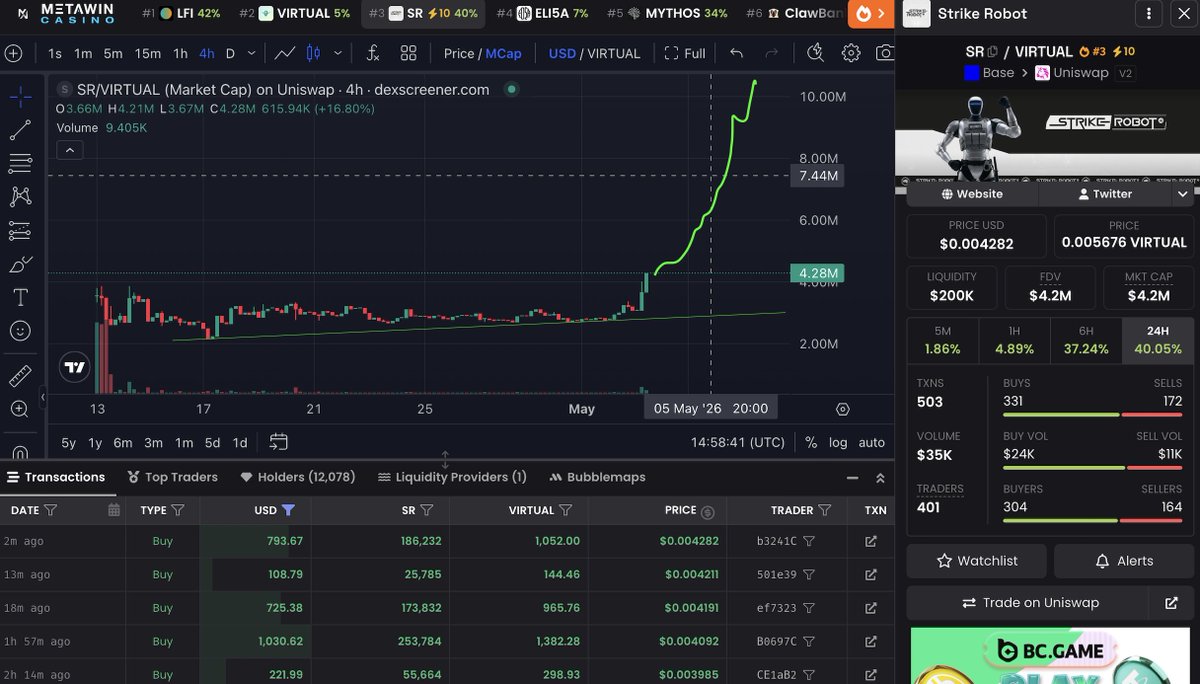
Task: Filter transactions by USD amount
Action: coord(288,510)
